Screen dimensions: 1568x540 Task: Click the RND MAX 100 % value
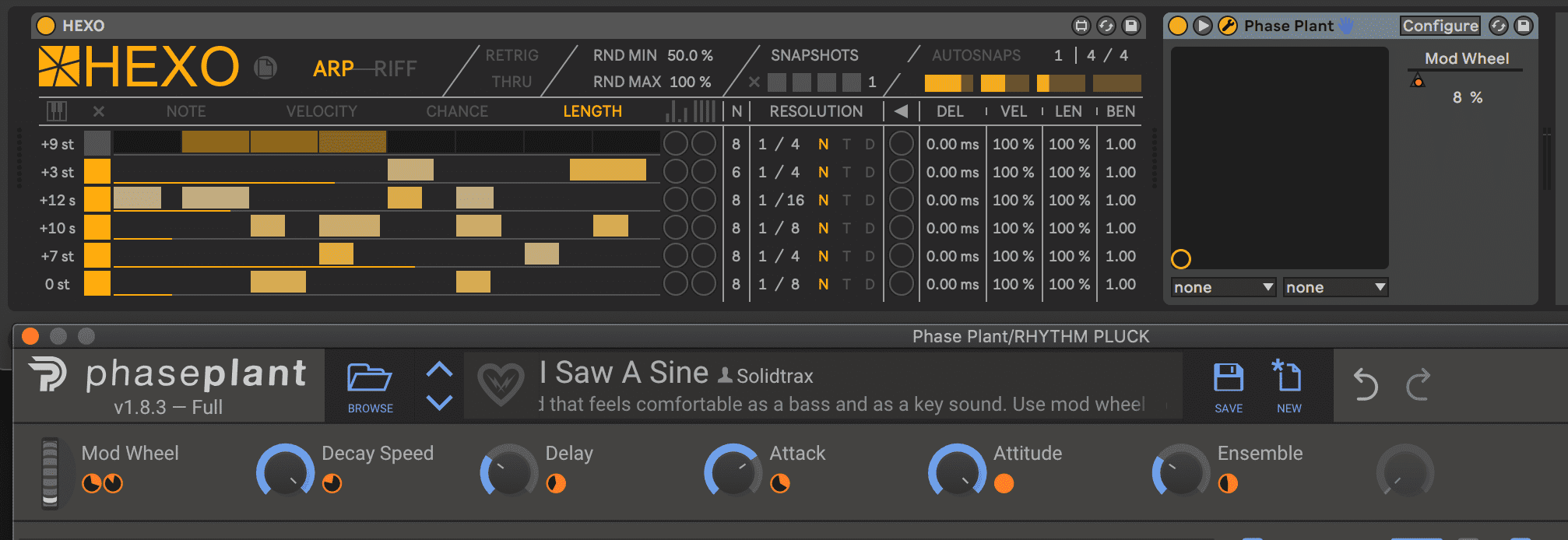coord(690,82)
